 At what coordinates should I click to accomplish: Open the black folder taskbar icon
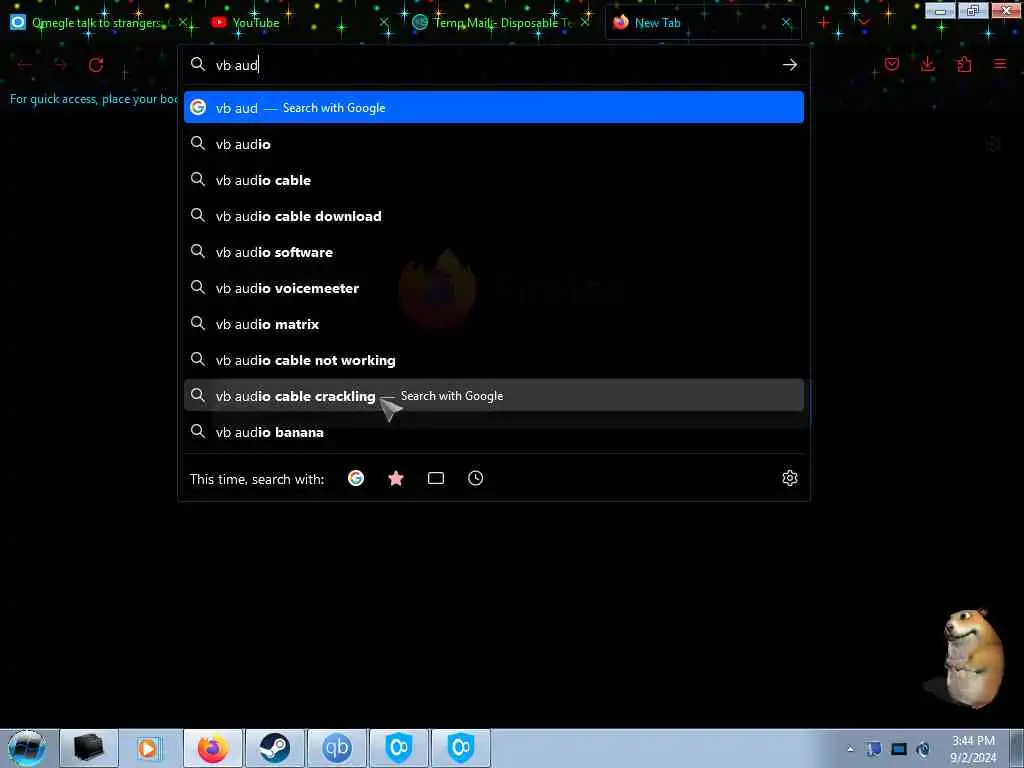89,748
